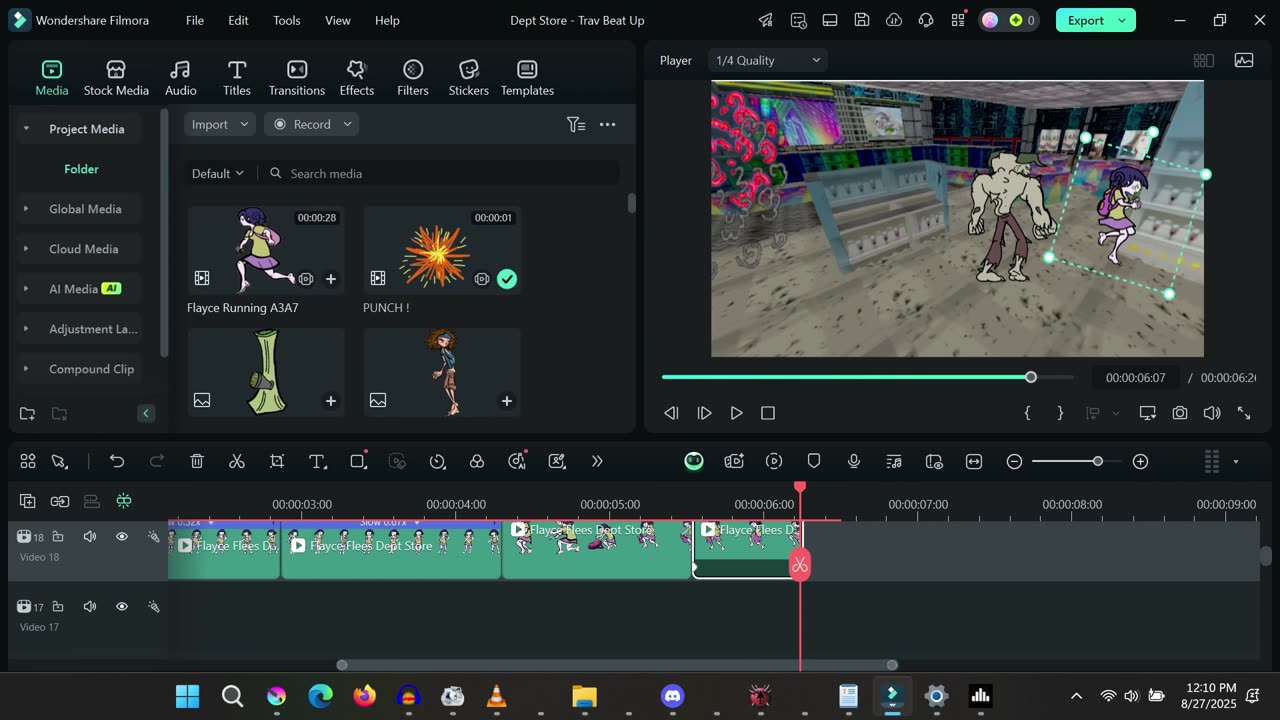Open the Default sort dropdown
Viewport: 1280px width, 720px height.
pos(217,173)
